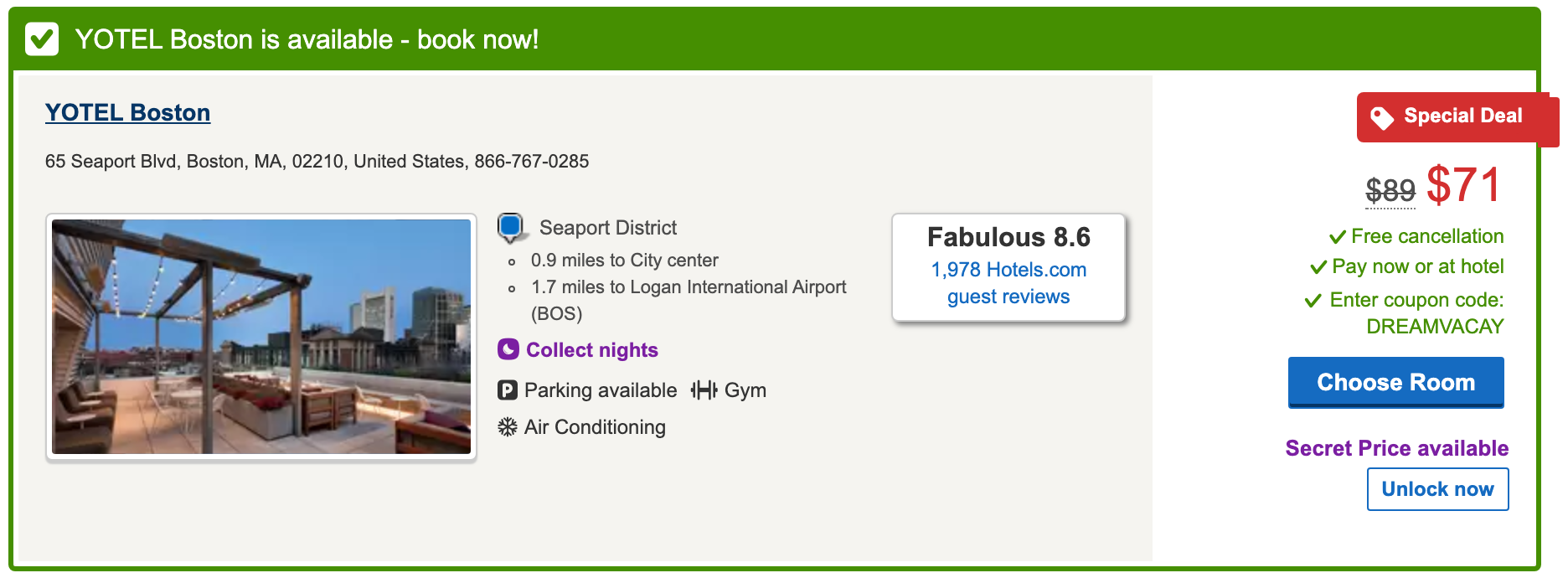Image resolution: width=1568 pixels, height=578 pixels.
Task: Click the rooftop terrace hotel photo
Action: [x=261, y=337]
